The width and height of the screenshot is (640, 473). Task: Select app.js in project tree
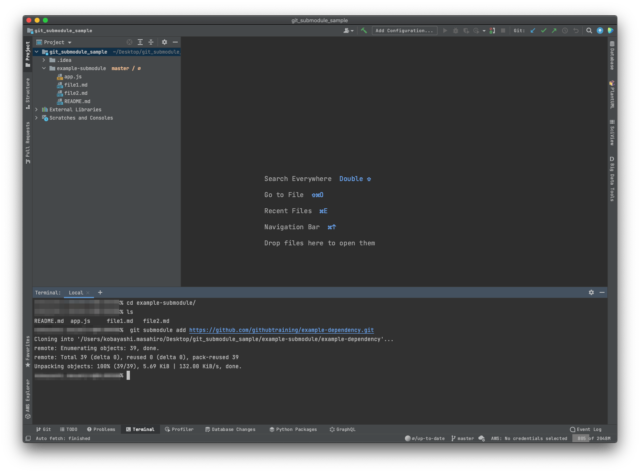point(69,77)
